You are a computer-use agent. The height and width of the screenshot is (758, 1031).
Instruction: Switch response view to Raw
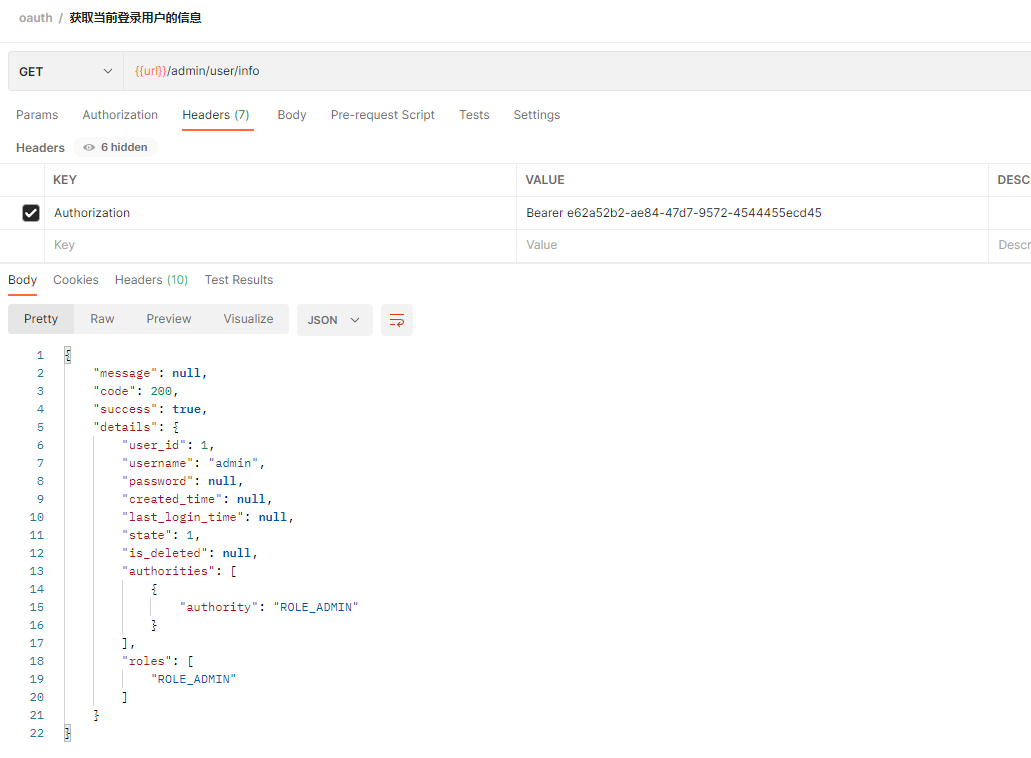click(102, 319)
